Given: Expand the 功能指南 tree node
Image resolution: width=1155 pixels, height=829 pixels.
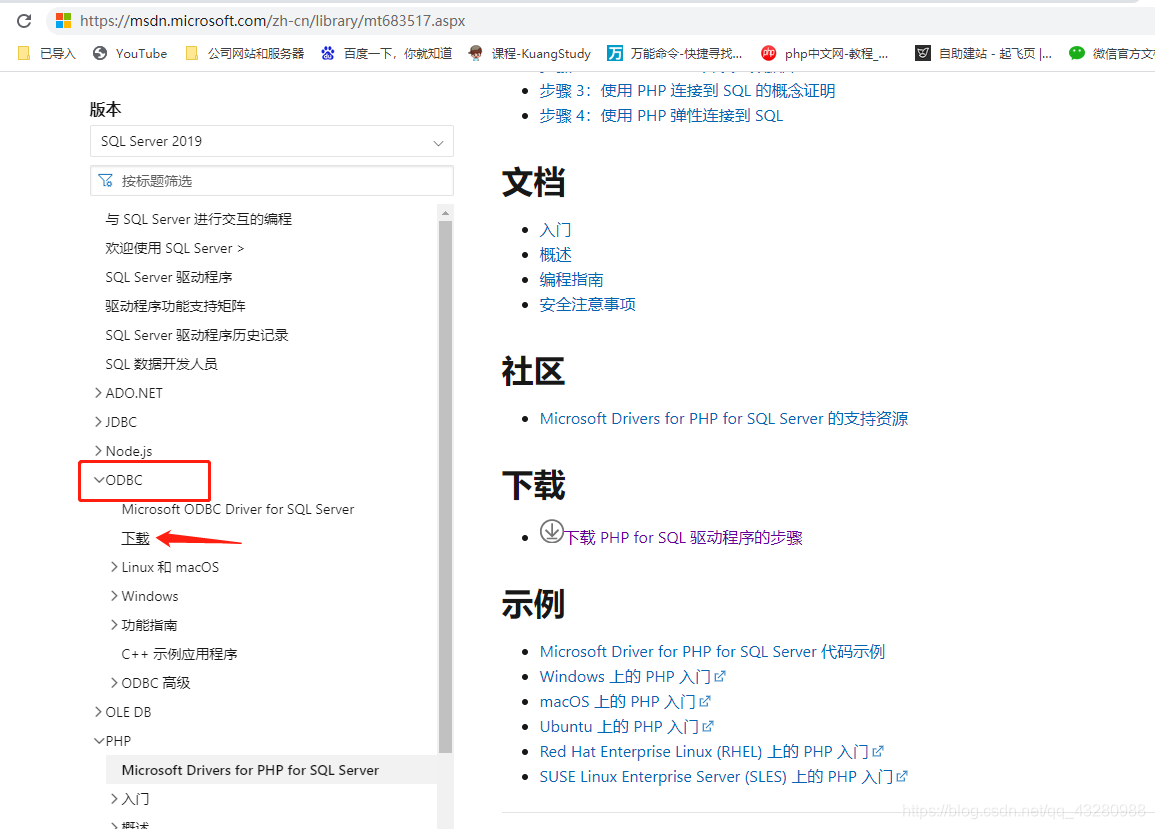Looking at the screenshot, I should (114, 625).
